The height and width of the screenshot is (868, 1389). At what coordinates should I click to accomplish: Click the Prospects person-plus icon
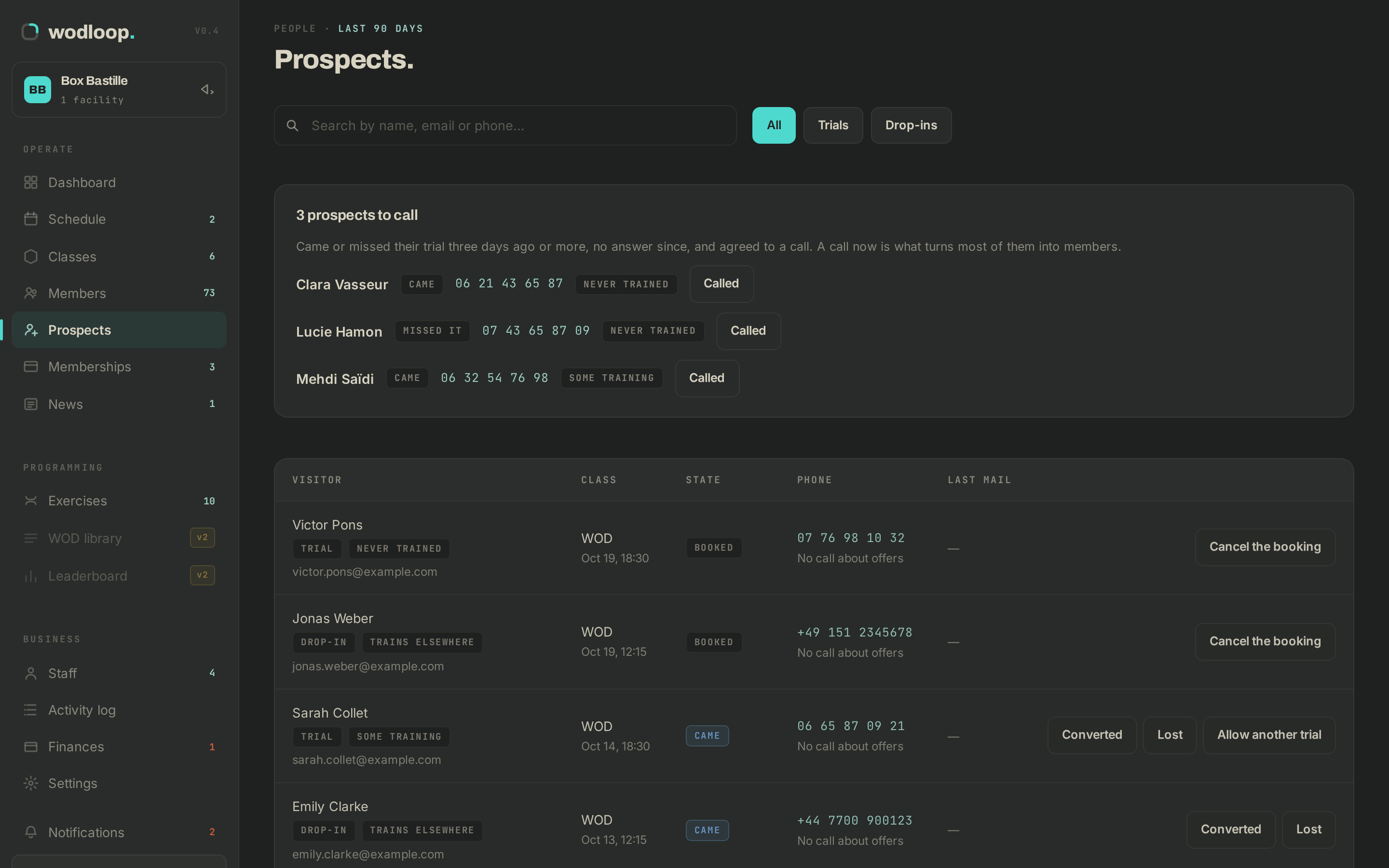point(31,330)
